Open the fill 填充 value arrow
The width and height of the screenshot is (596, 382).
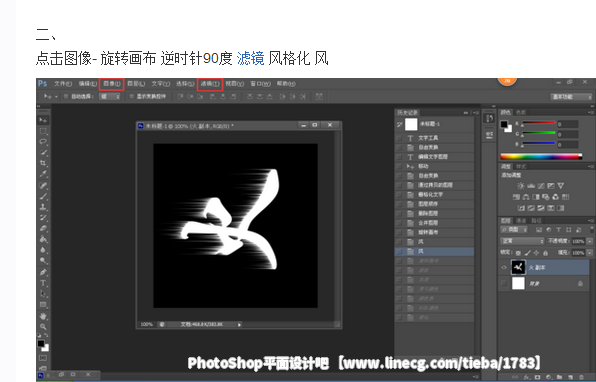pos(590,253)
